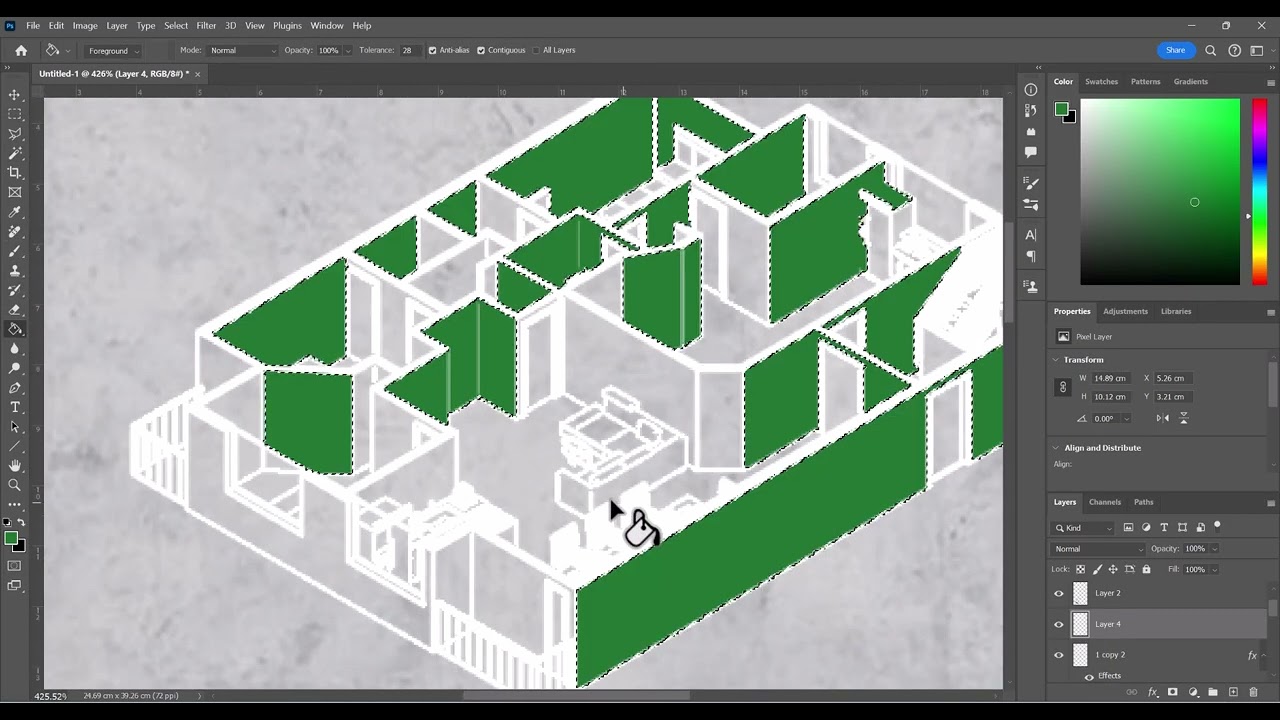Screen dimensions: 1280x720
Task: Add a layer mask
Action: (1173, 692)
